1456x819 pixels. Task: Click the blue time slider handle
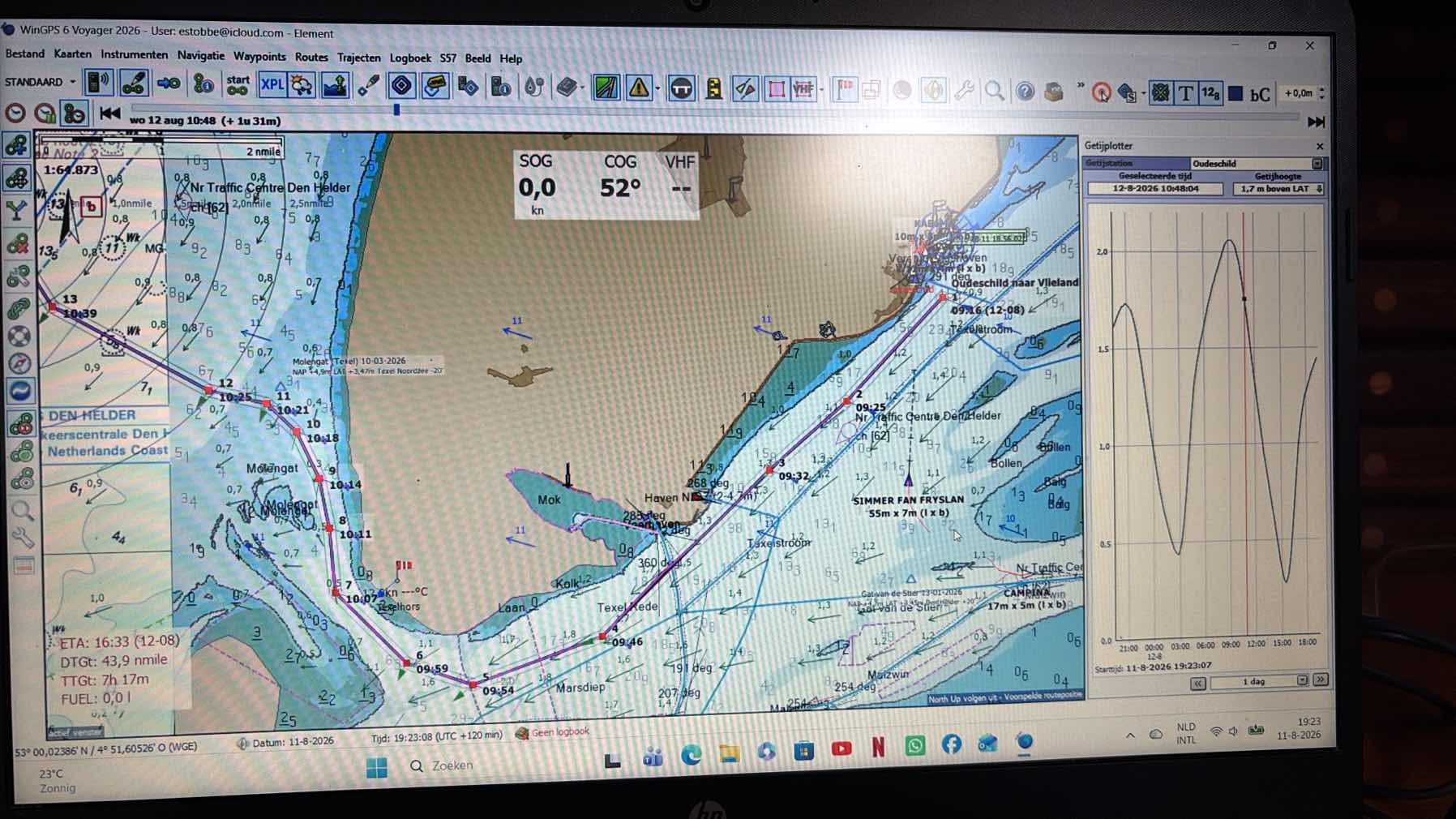(396, 109)
